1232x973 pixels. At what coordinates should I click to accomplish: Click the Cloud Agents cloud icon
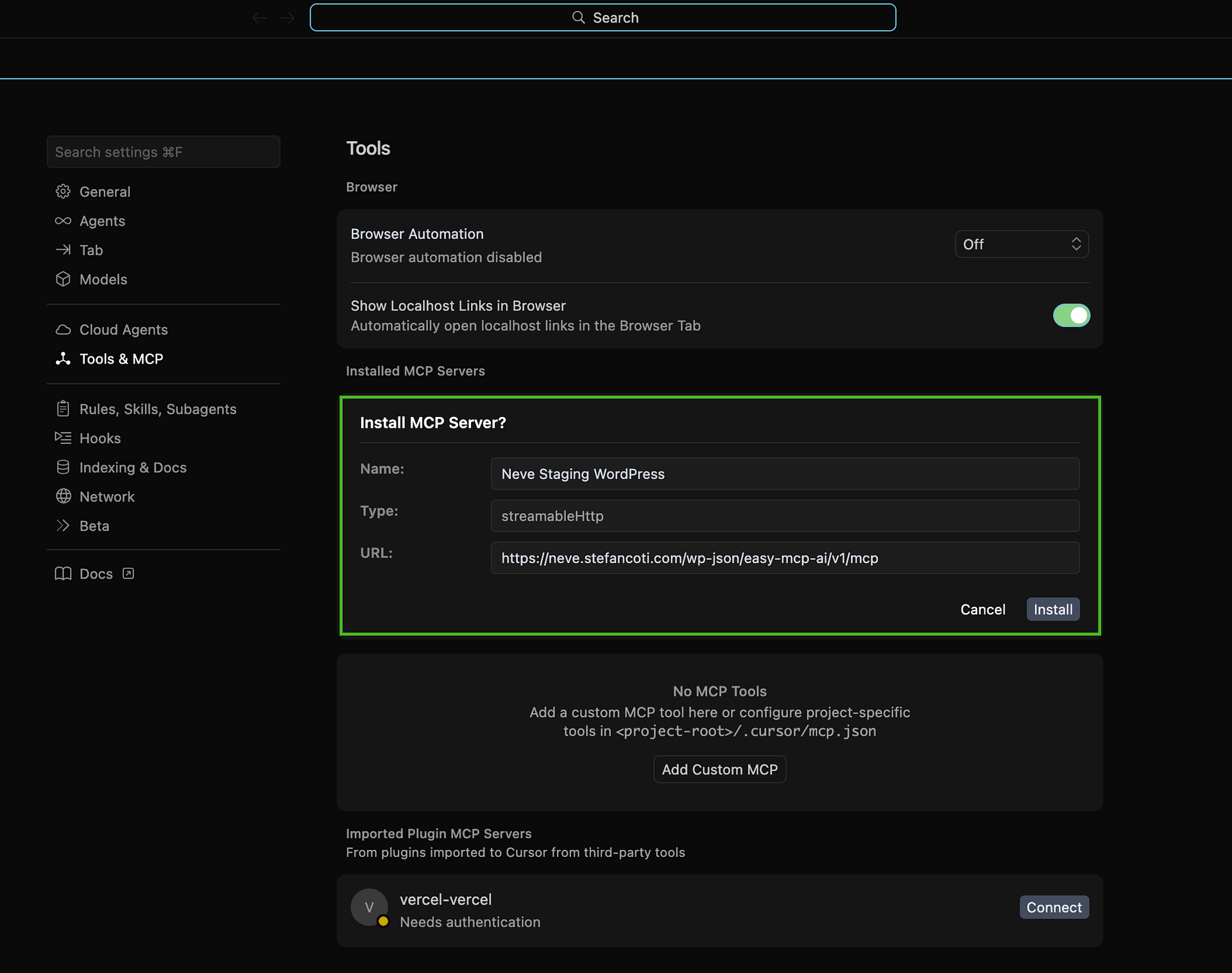(x=63, y=329)
